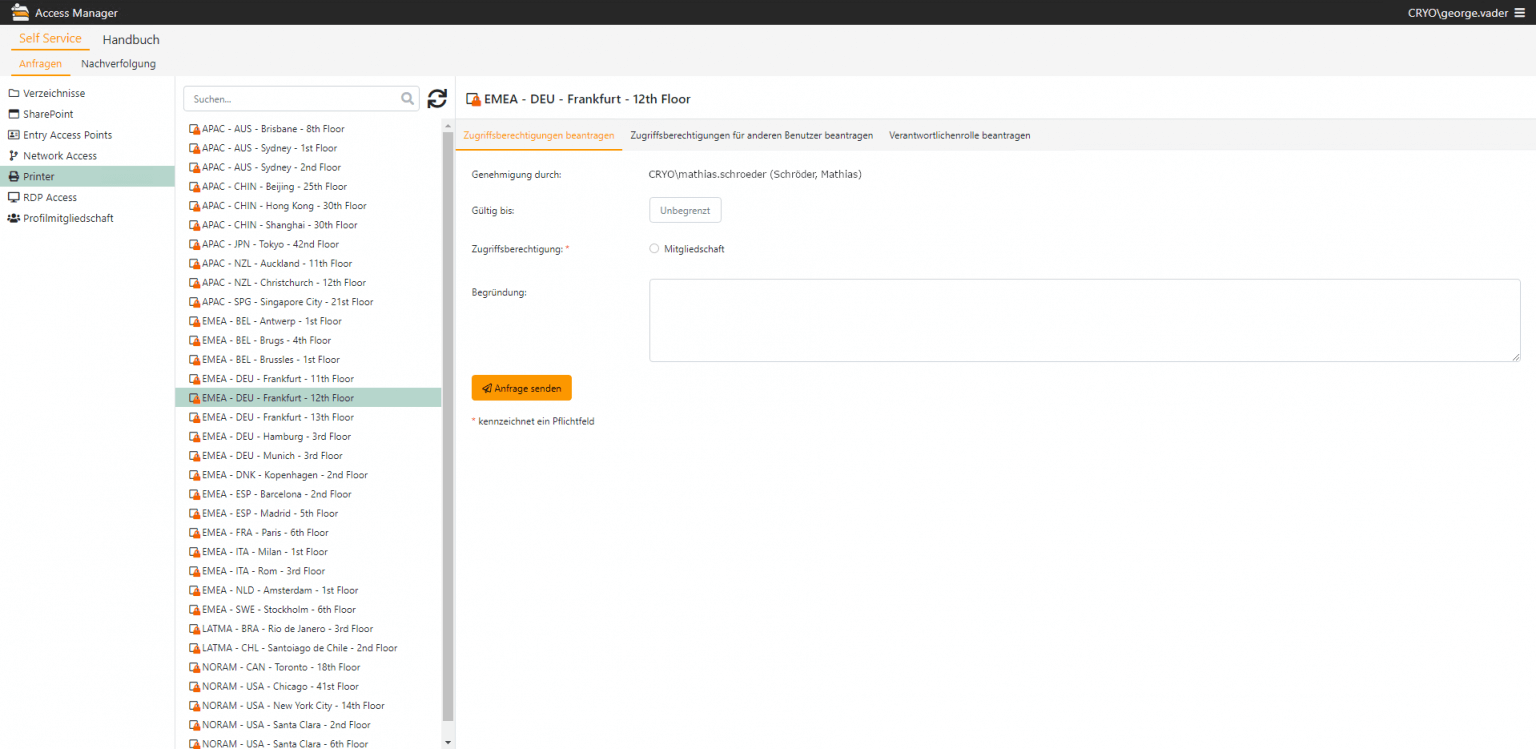Open the Unbegrenzt validity picker
This screenshot has height=749, width=1536.
pos(685,210)
